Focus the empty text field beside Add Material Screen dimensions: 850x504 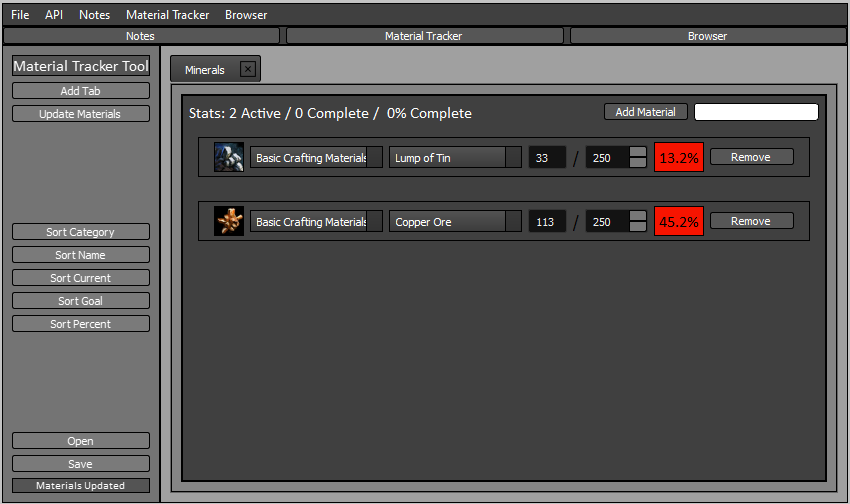[x=756, y=112]
